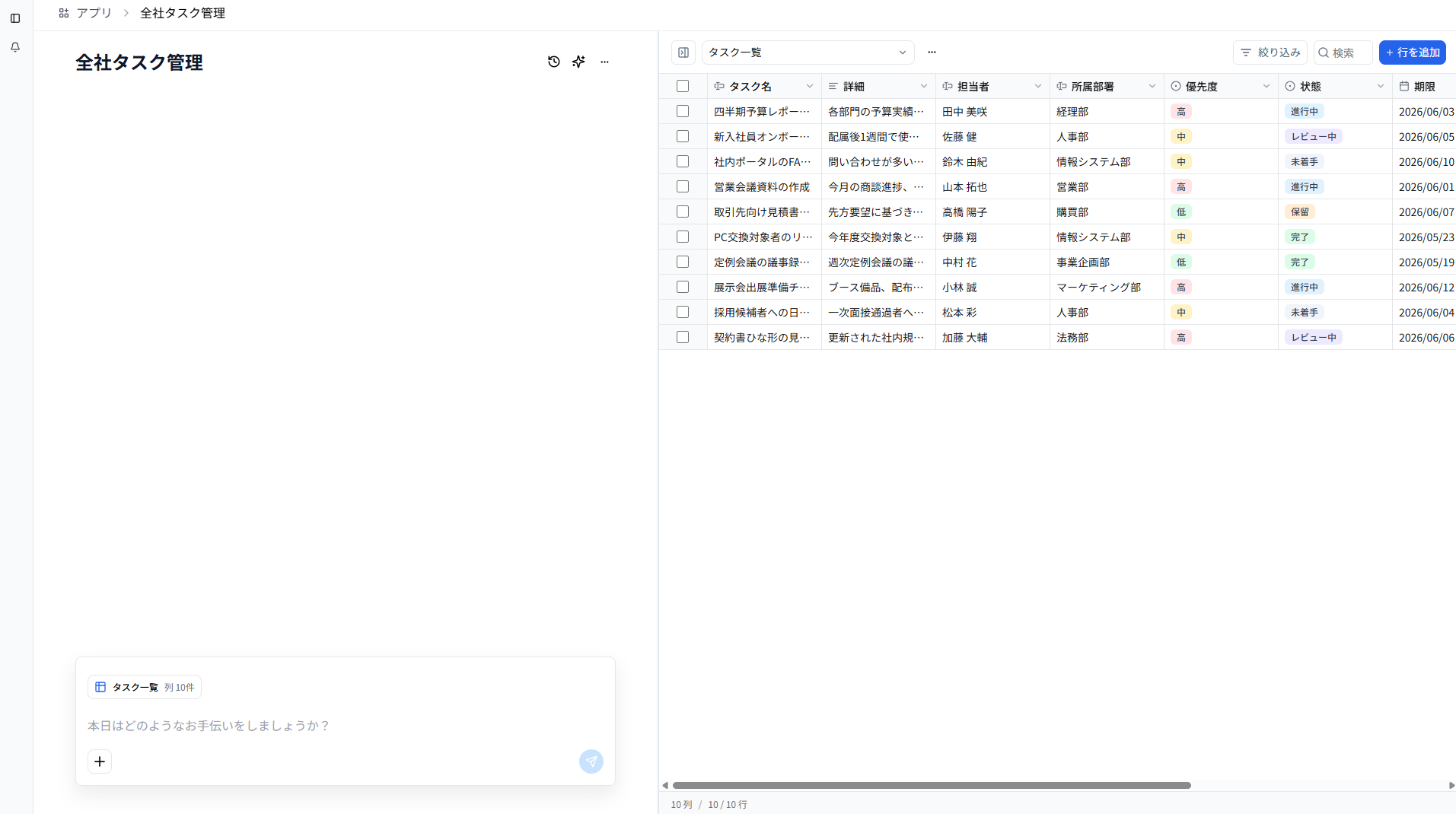Click the horizontal scrollbar thumb of table
This screenshot has height=814, width=1456.
(932, 785)
